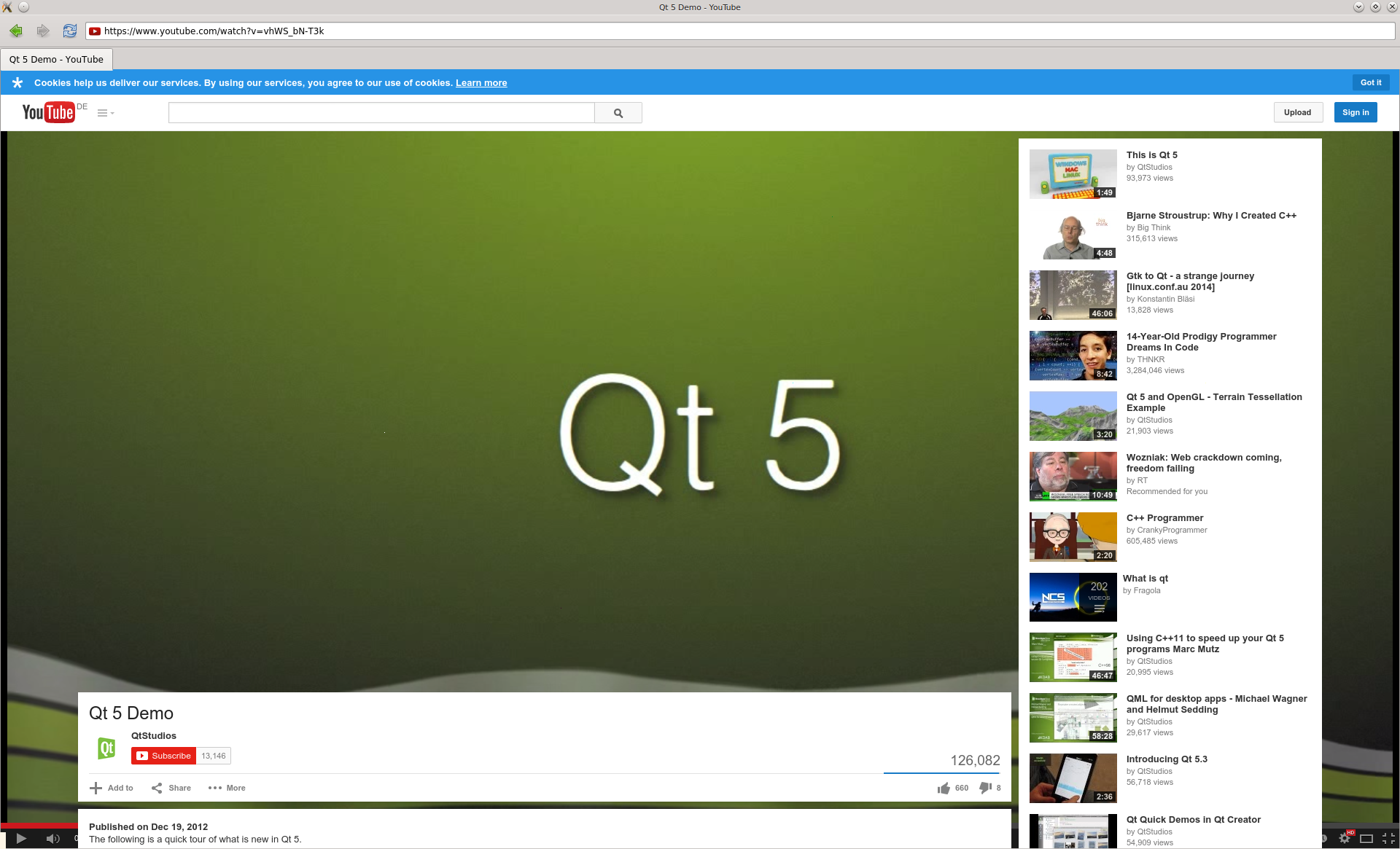This screenshot has height=849, width=1400.
Task: Open video settings gear icon
Action: point(1345,838)
